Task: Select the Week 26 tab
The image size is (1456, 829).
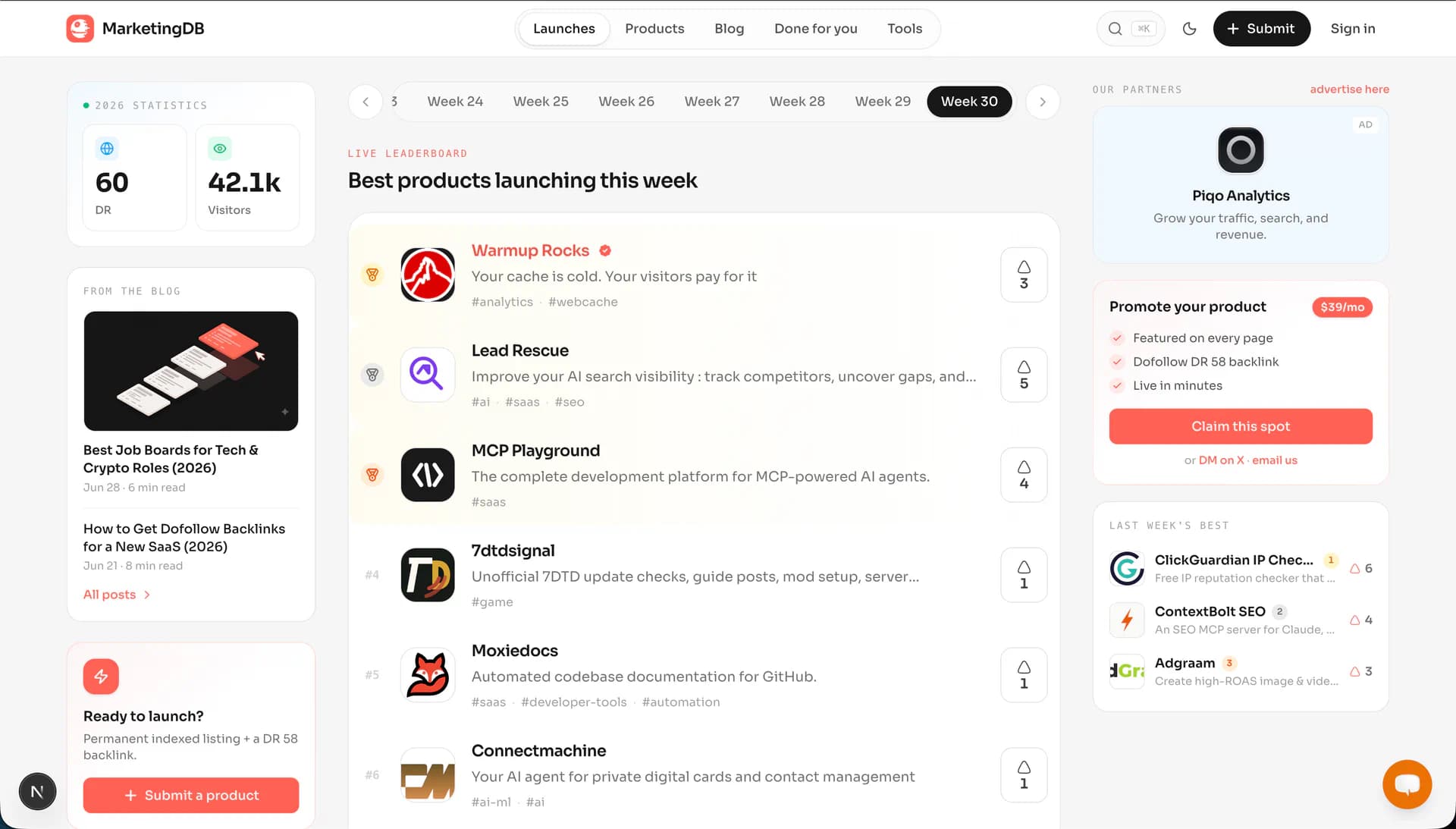Action: [626, 102]
